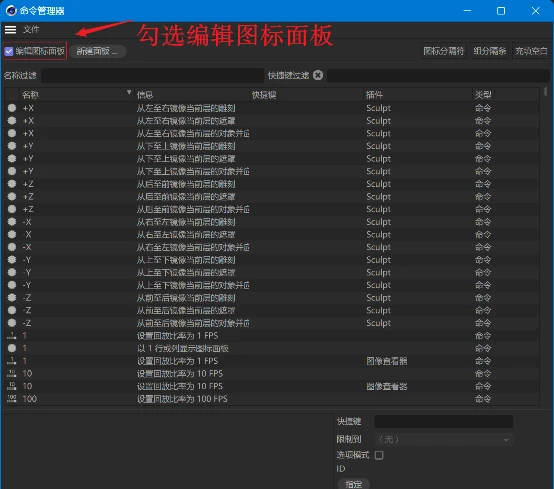Image resolution: width=554 pixels, height=489 pixels.
Task: Enable the 选项模式 checkbox
Action: tap(379, 455)
